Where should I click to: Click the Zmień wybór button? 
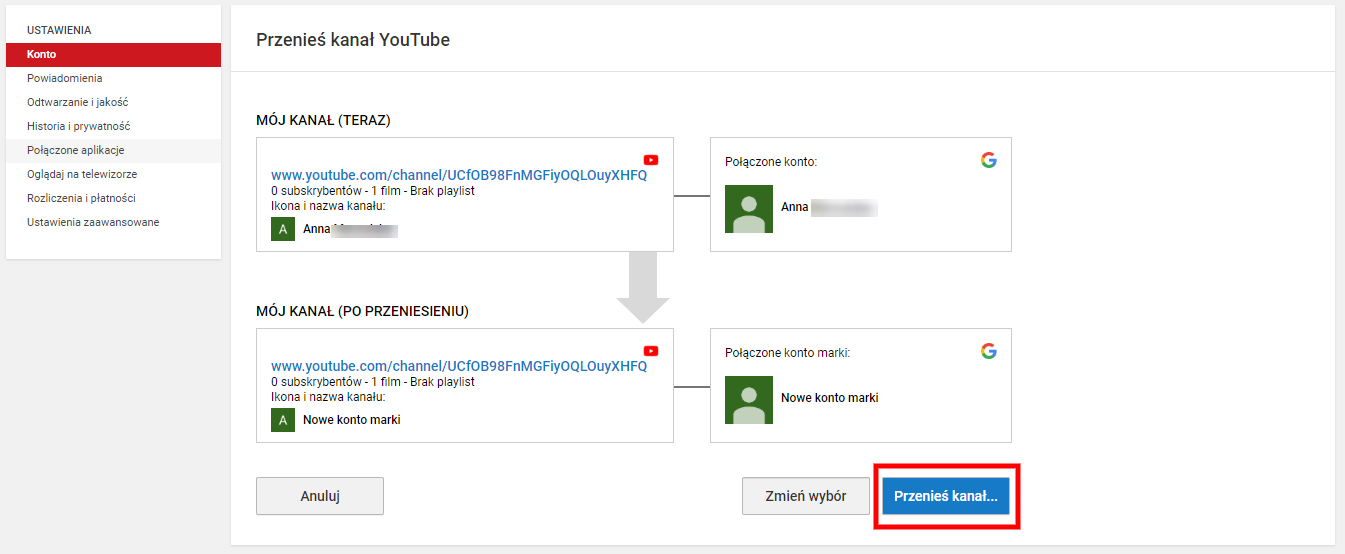coord(806,496)
